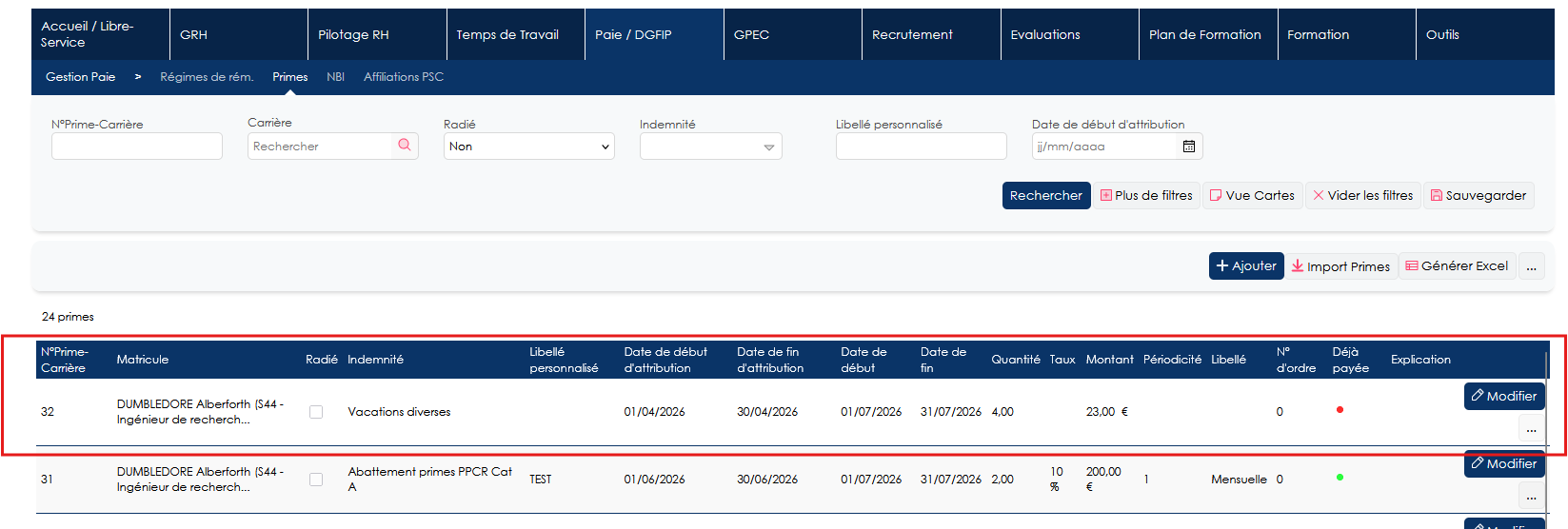This screenshot has width=1568, height=529.
Task: Click Modifier for prime 32
Action: (1504, 396)
